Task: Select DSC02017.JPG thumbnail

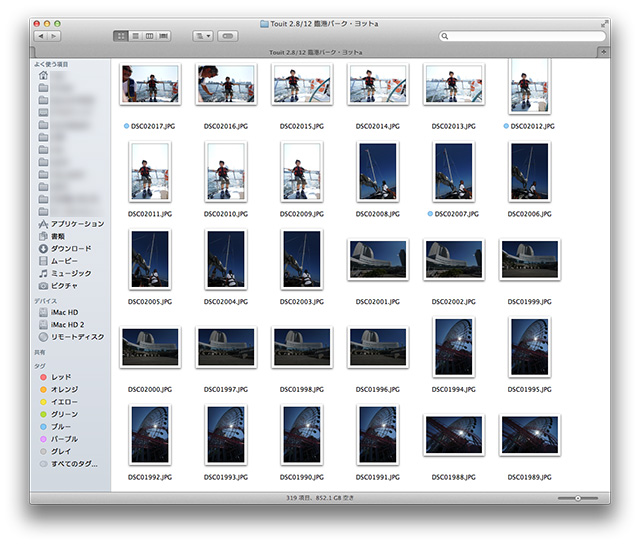Action: tap(150, 84)
